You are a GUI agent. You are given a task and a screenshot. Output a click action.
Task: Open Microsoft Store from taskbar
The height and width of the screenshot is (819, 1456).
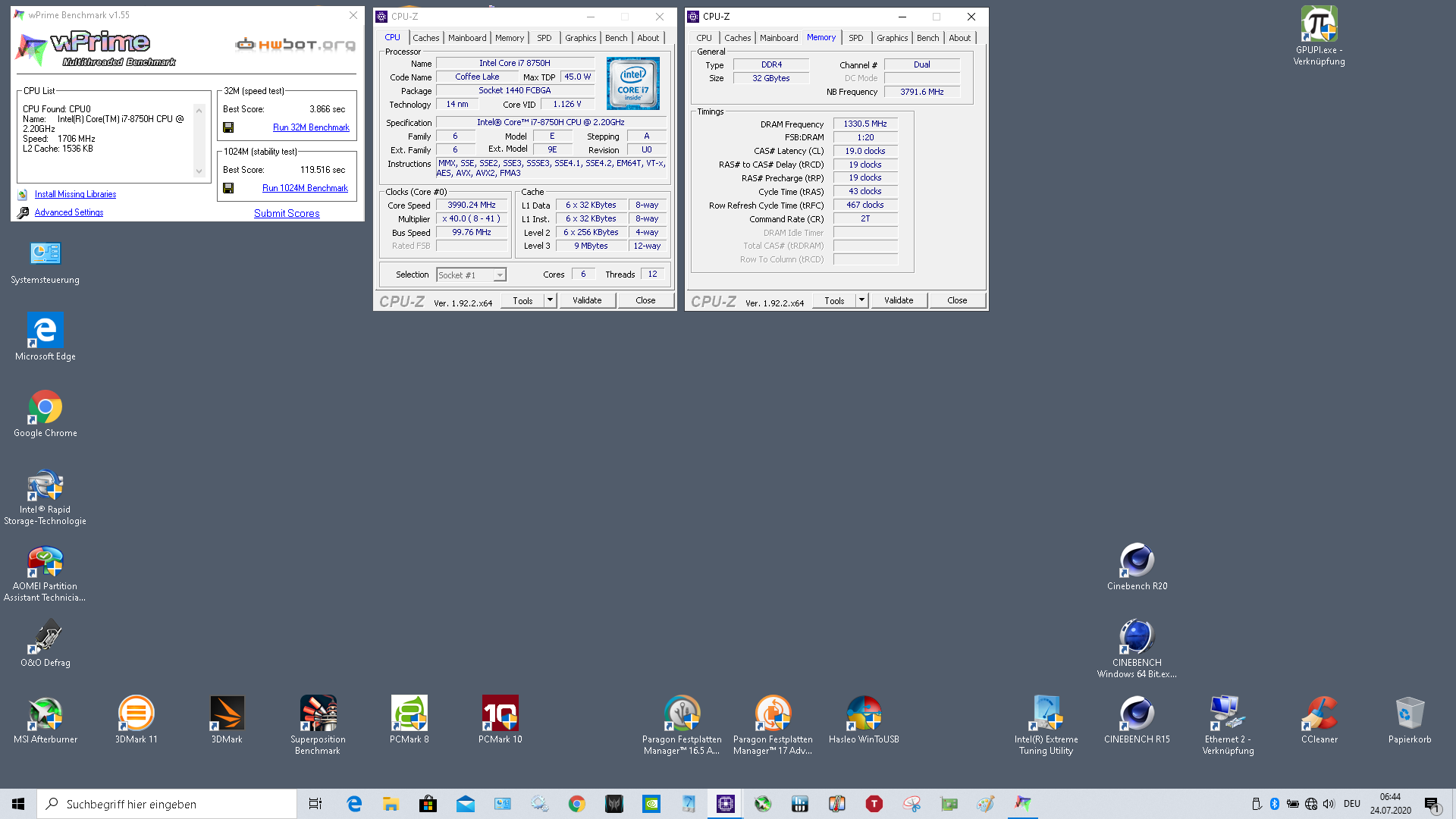coord(428,804)
